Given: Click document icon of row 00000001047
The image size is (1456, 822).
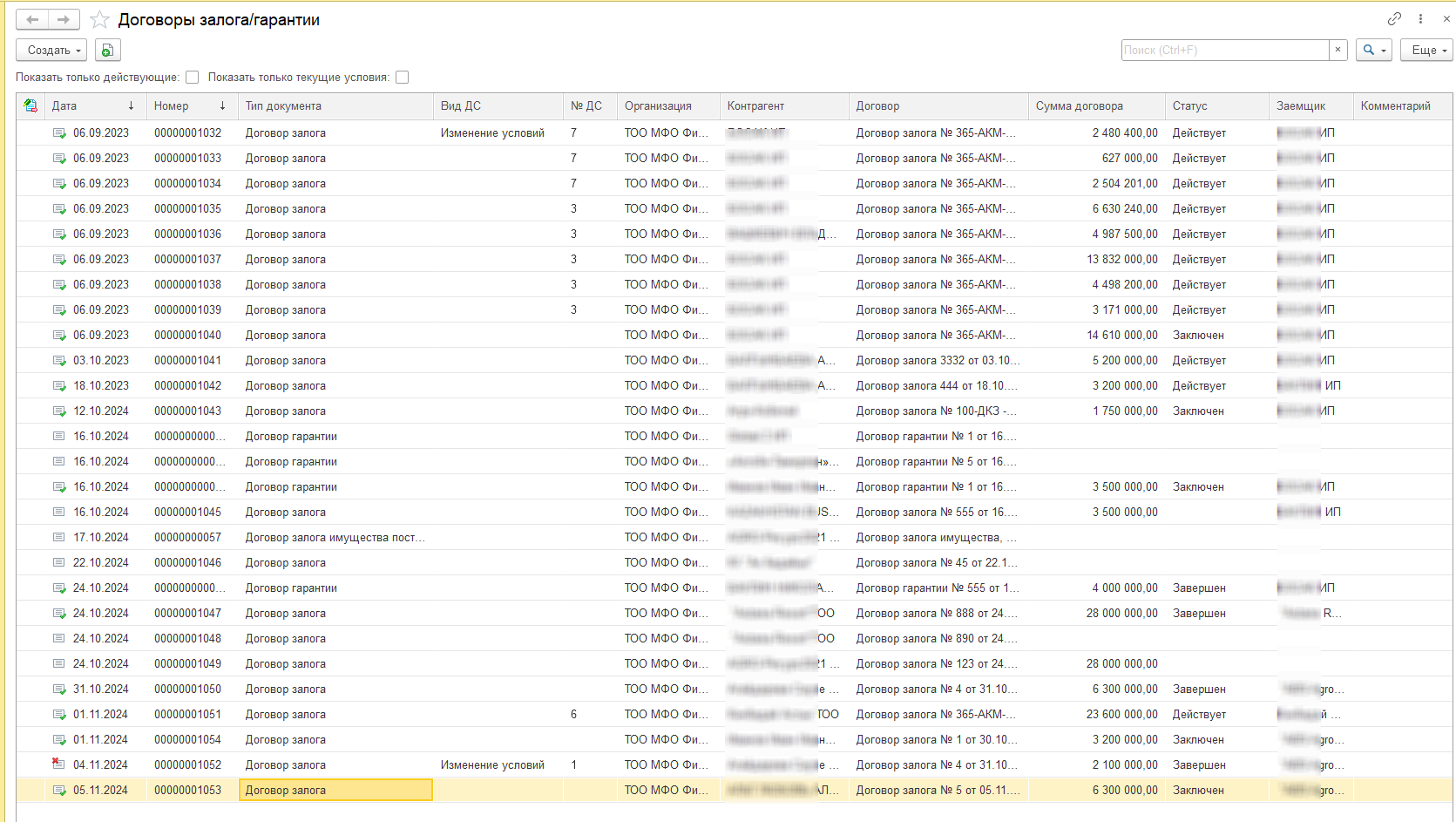Looking at the screenshot, I should click(59, 613).
